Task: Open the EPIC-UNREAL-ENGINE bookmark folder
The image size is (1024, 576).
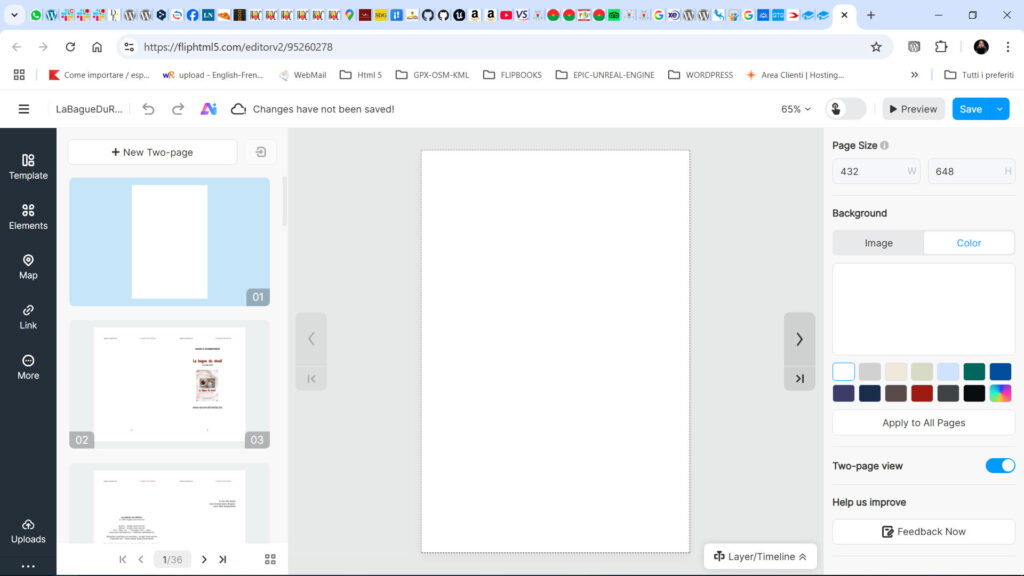Action: (605, 75)
